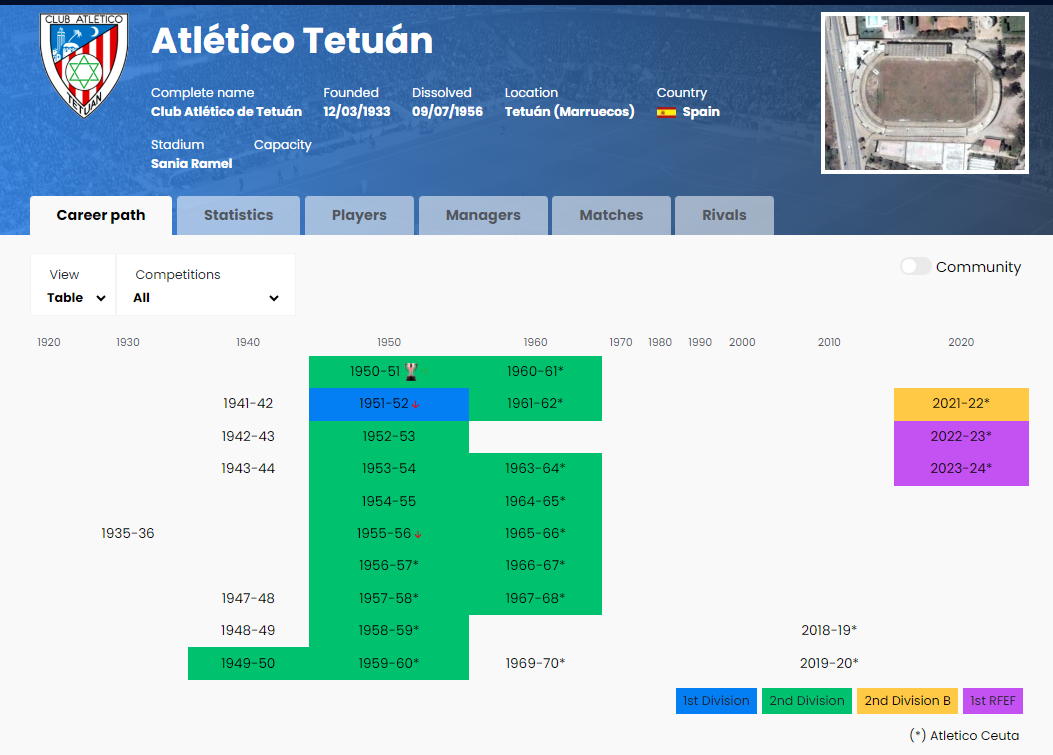Open the 1966-67* season
Image resolution: width=1053 pixels, height=755 pixels.
point(535,566)
